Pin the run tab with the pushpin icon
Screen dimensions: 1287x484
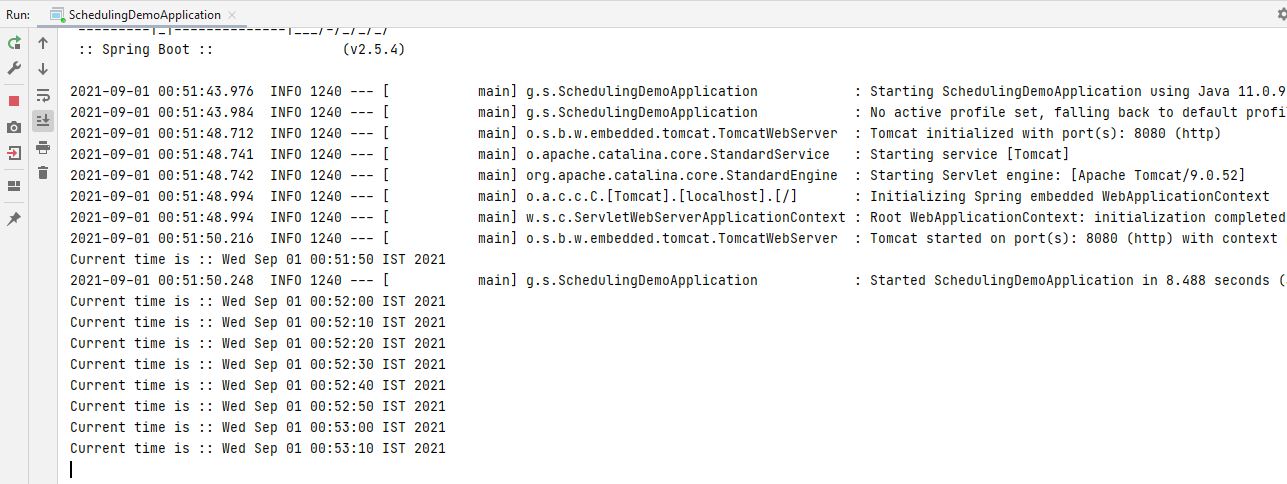[14, 219]
